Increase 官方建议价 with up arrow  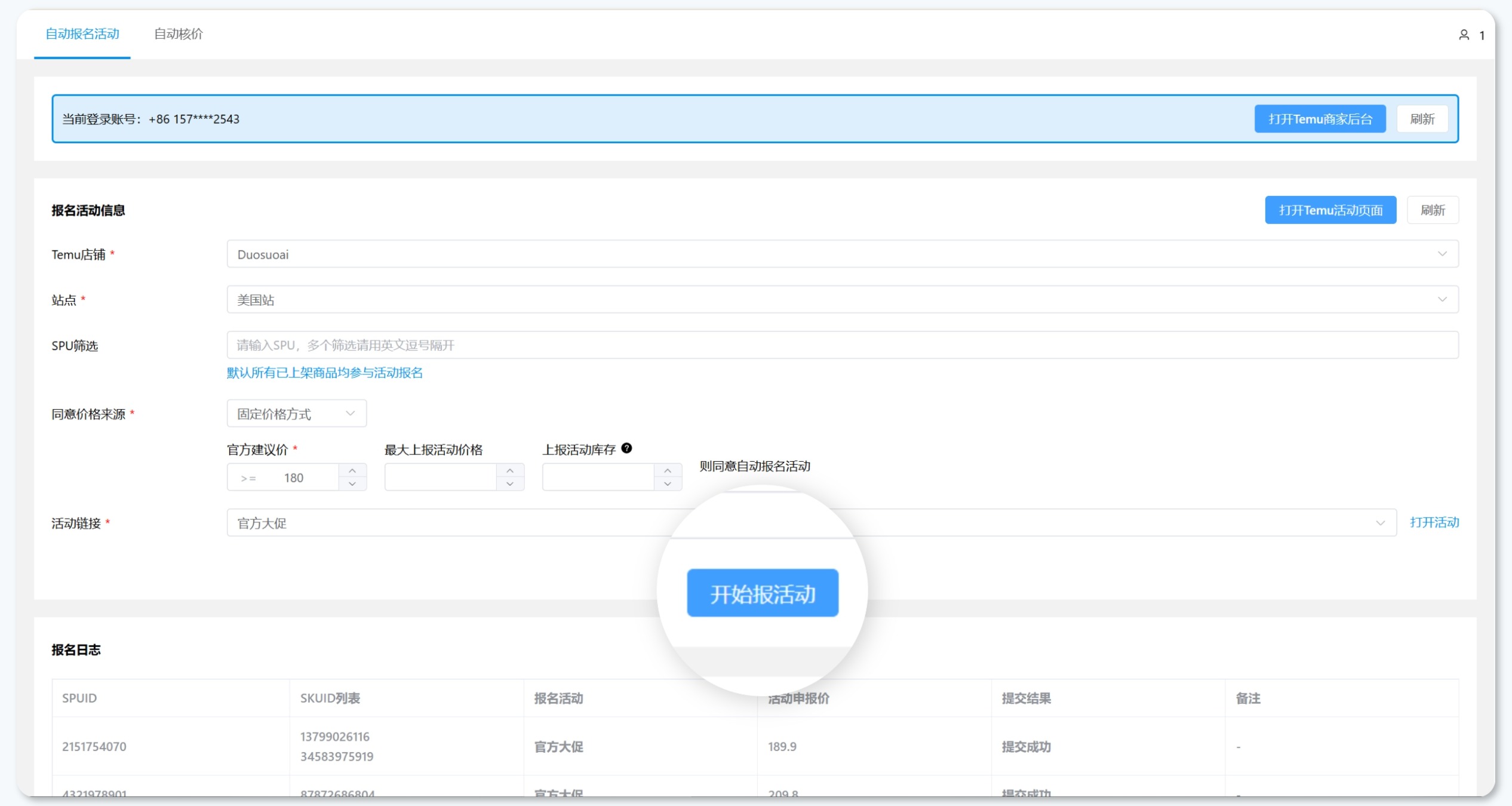352,471
